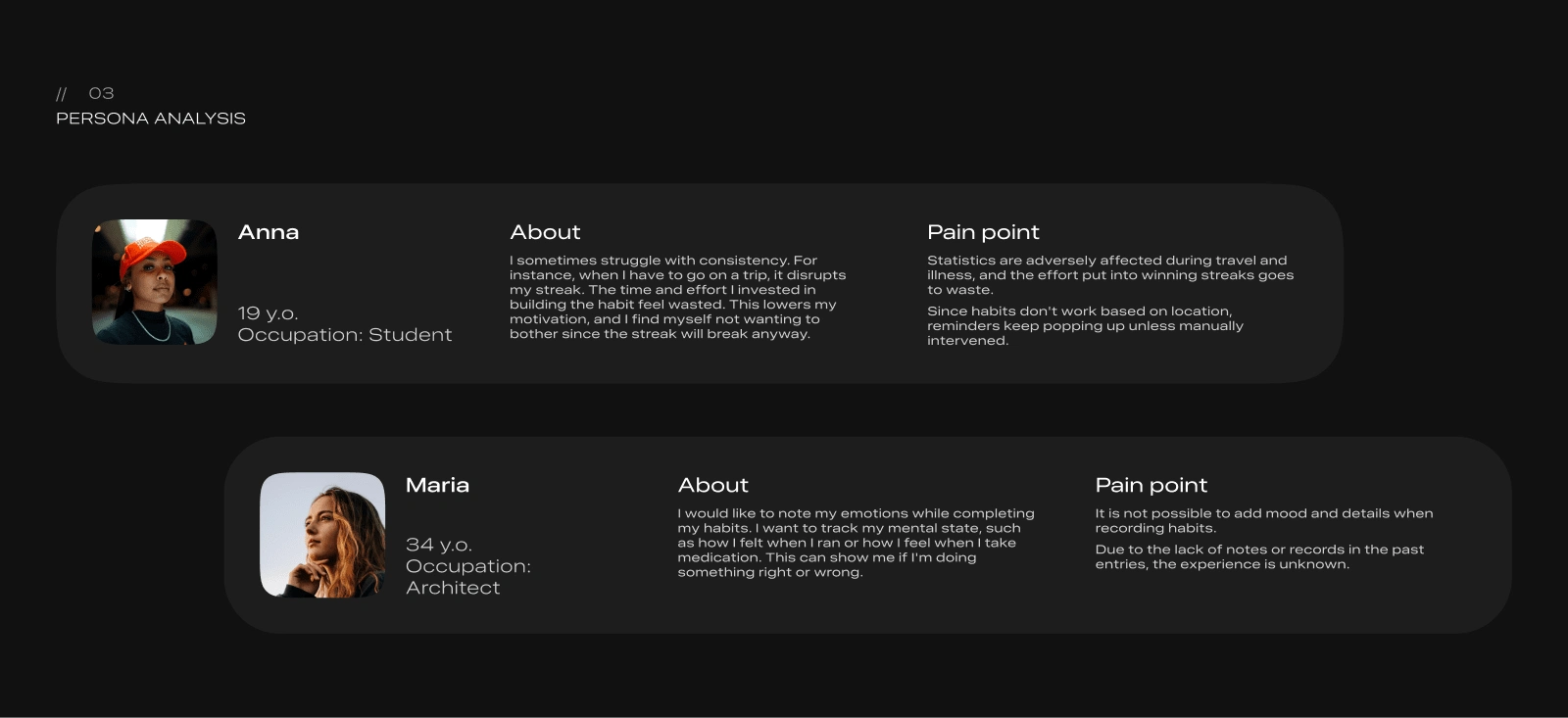Image resolution: width=1568 pixels, height=718 pixels.
Task: Select the PERSONA ANALYSIS heading
Action: [151, 119]
